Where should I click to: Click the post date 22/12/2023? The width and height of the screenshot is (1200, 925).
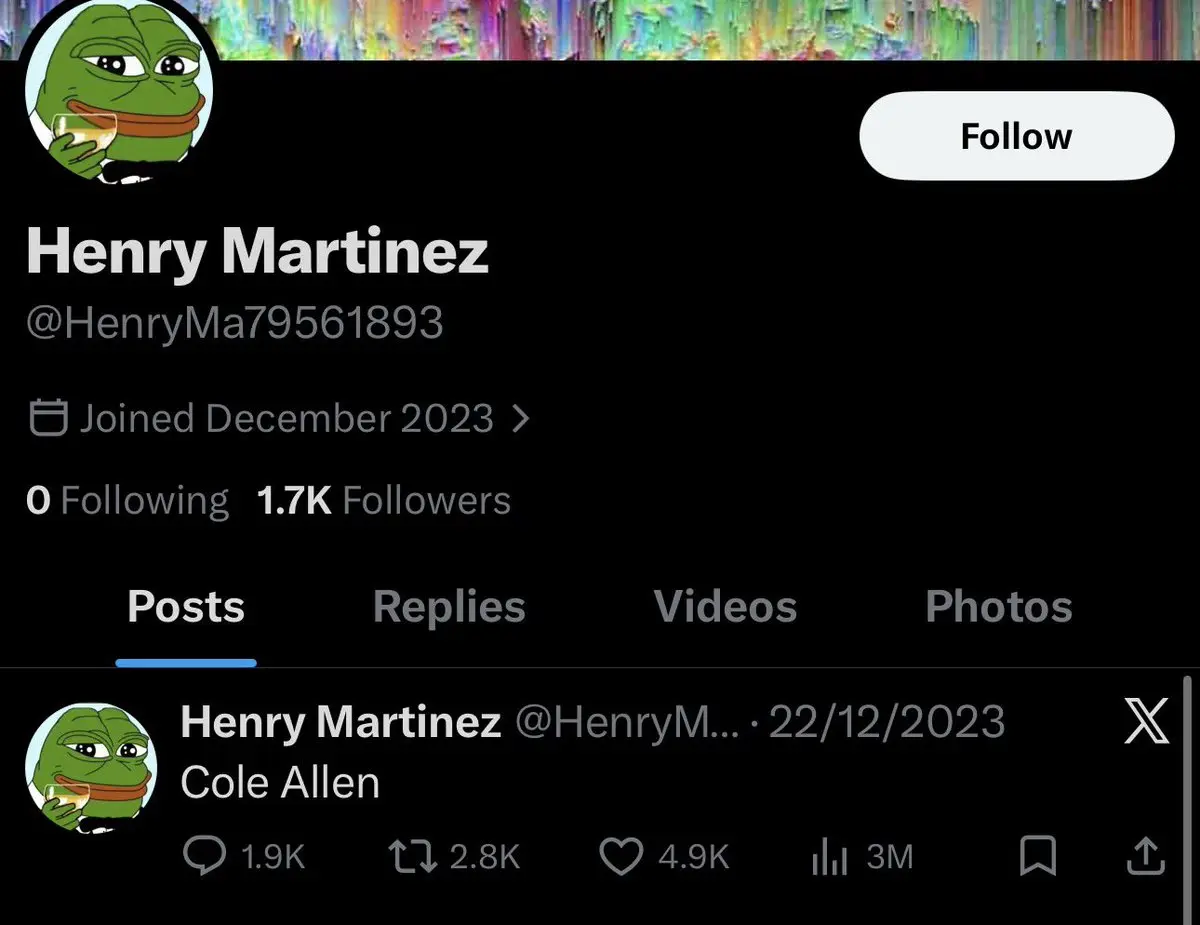click(x=886, y=722)
